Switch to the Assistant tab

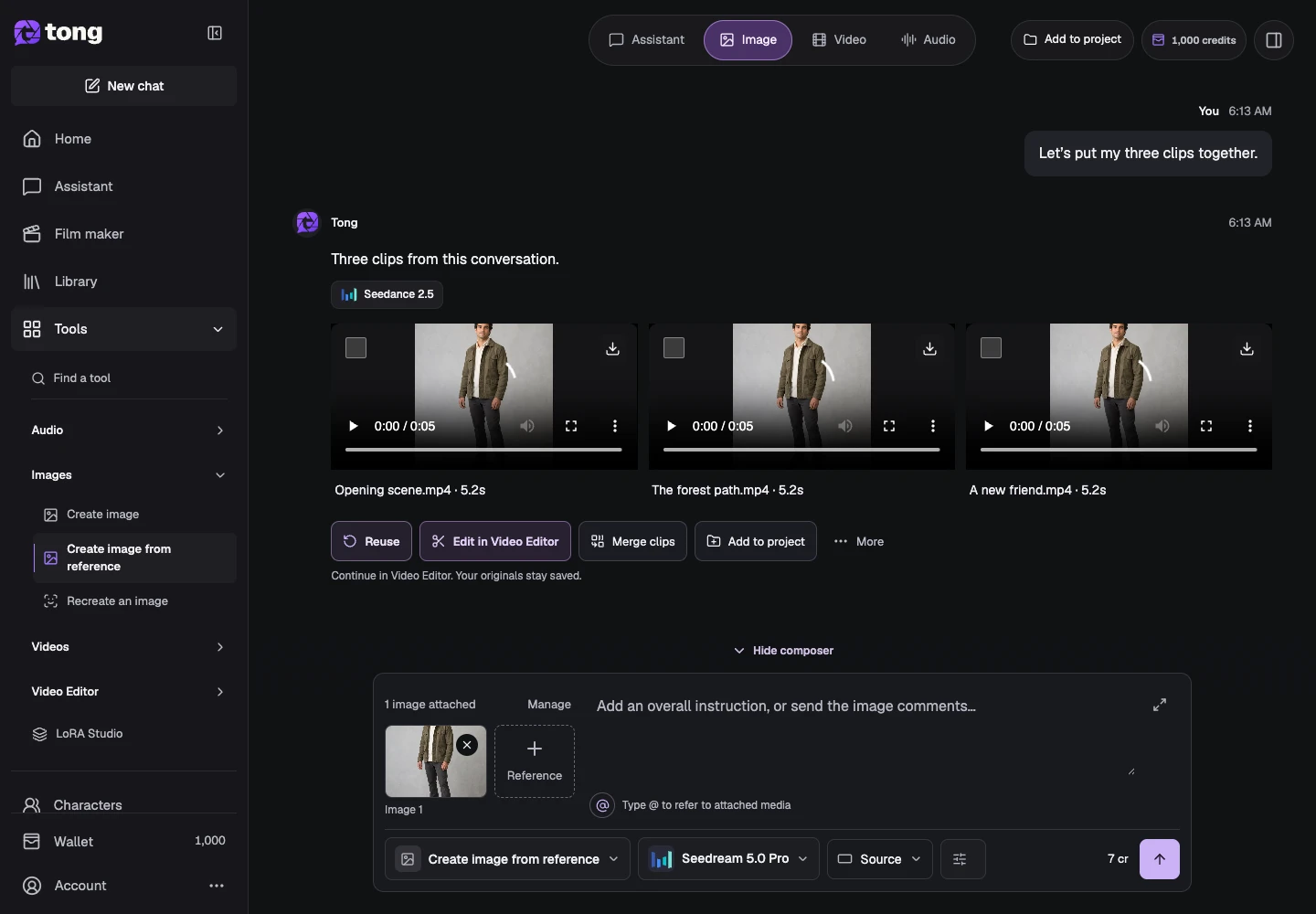coord(647,40)
